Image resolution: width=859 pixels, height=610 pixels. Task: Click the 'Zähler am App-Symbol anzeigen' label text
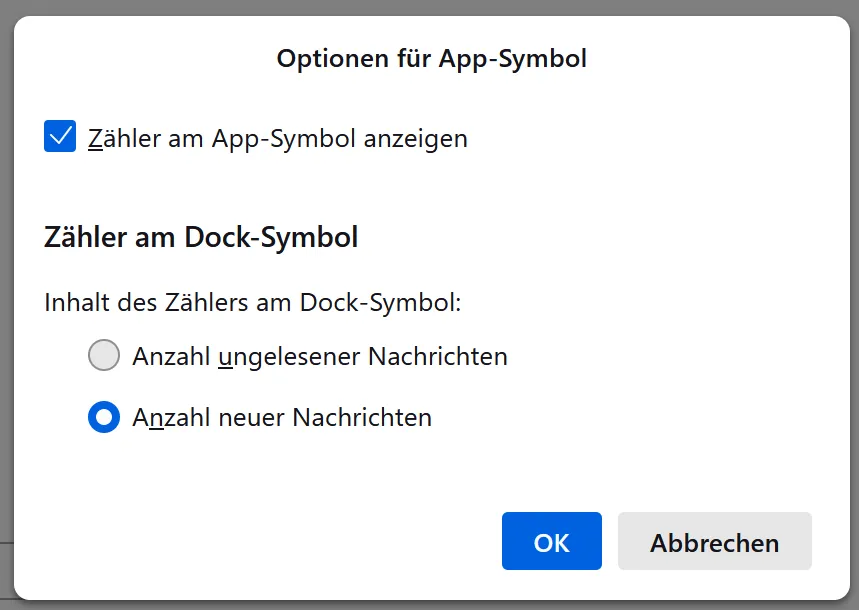278,138
